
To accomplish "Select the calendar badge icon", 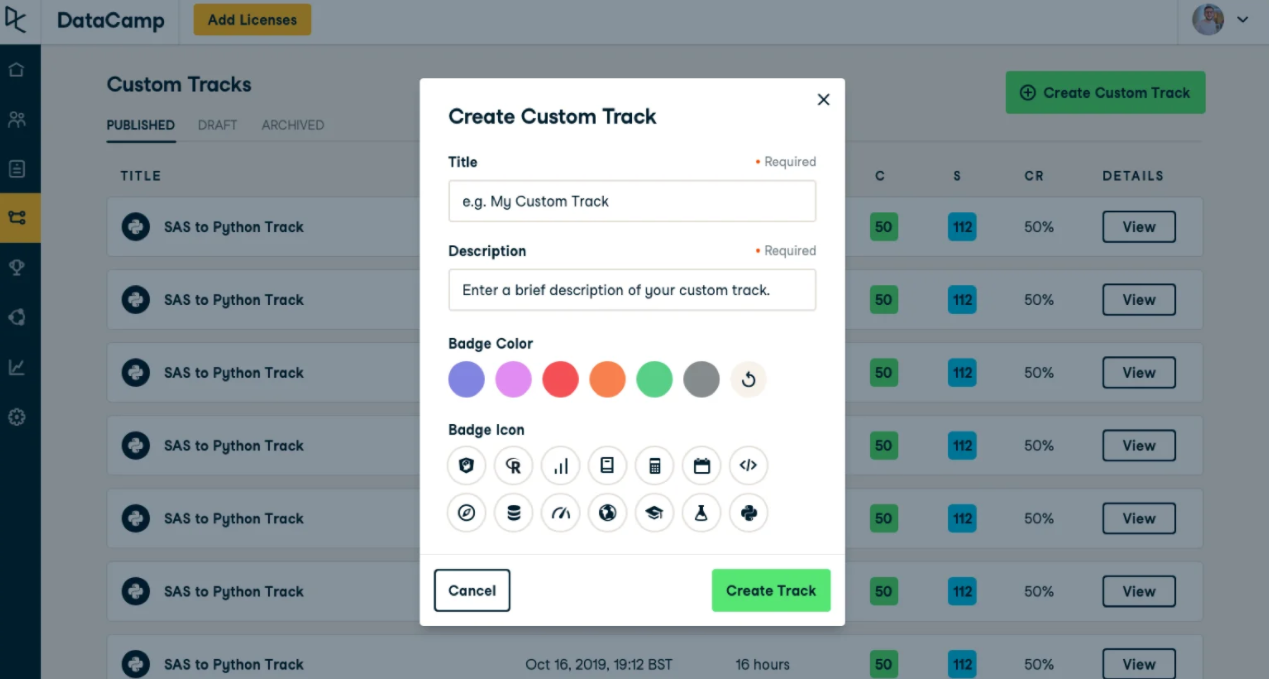I will click(701, 465).
